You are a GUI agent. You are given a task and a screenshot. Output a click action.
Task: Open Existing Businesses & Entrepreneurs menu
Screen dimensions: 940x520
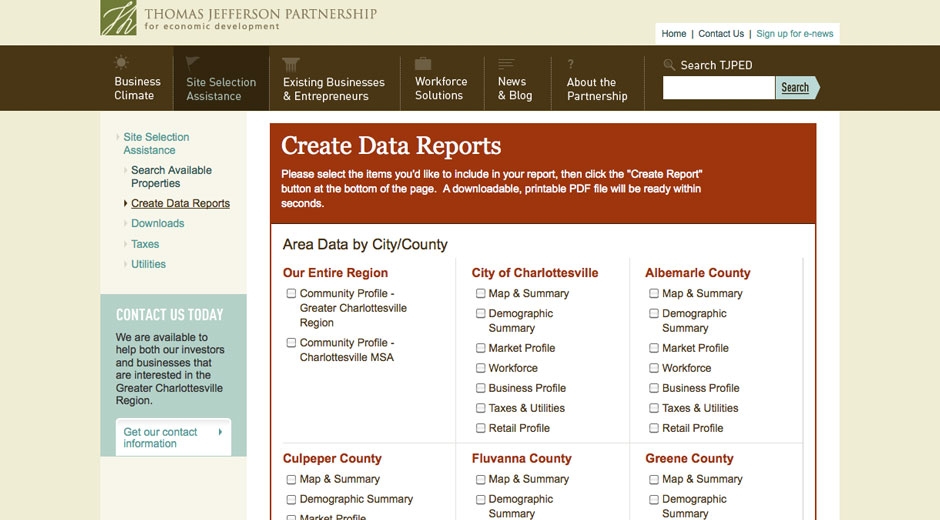pyautogui.click(x=334, y=89)
